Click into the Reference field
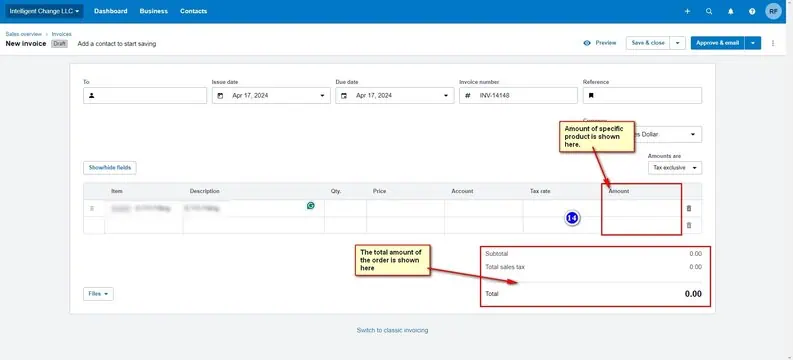This screenshot has height=360, width=793. [642, 96]
